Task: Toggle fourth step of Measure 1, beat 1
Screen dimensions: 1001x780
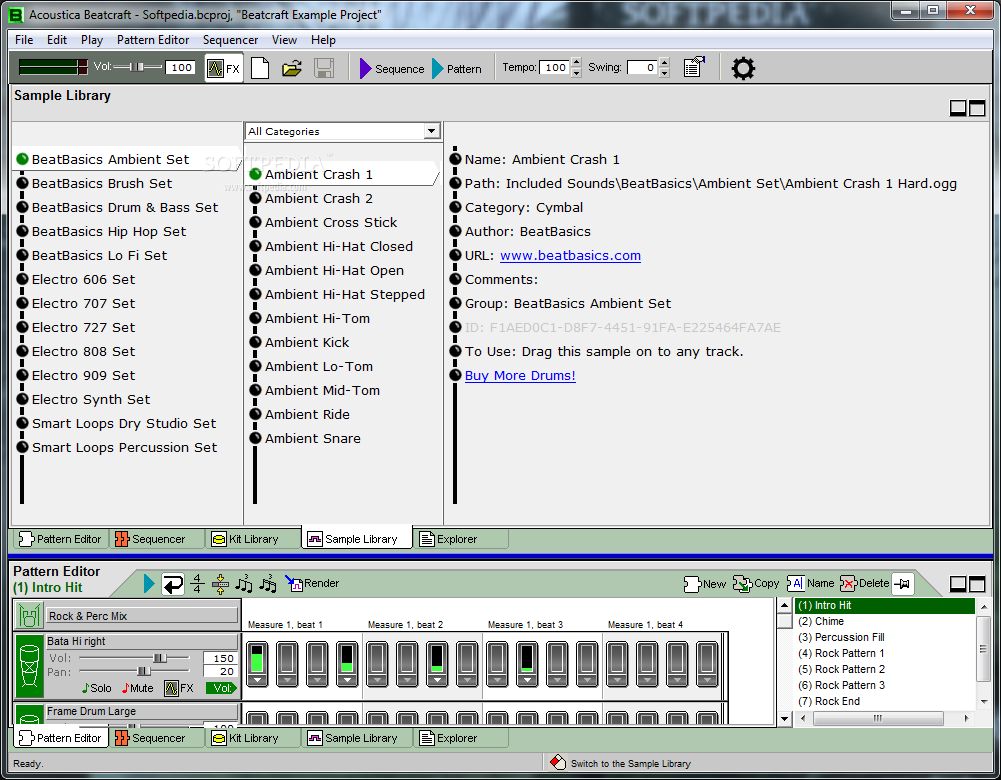Action: 347,658
